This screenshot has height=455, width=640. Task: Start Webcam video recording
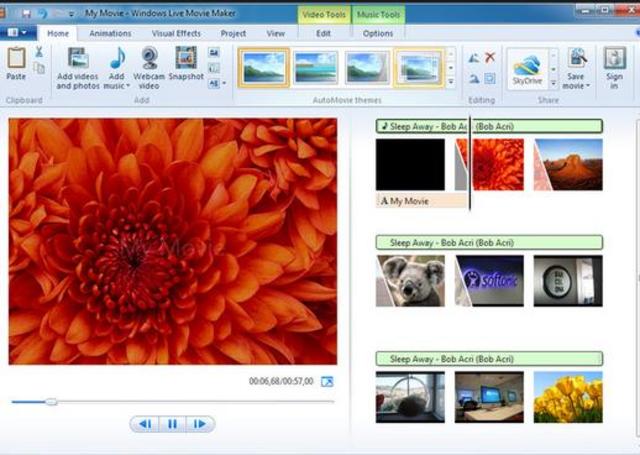coord(149,68)
